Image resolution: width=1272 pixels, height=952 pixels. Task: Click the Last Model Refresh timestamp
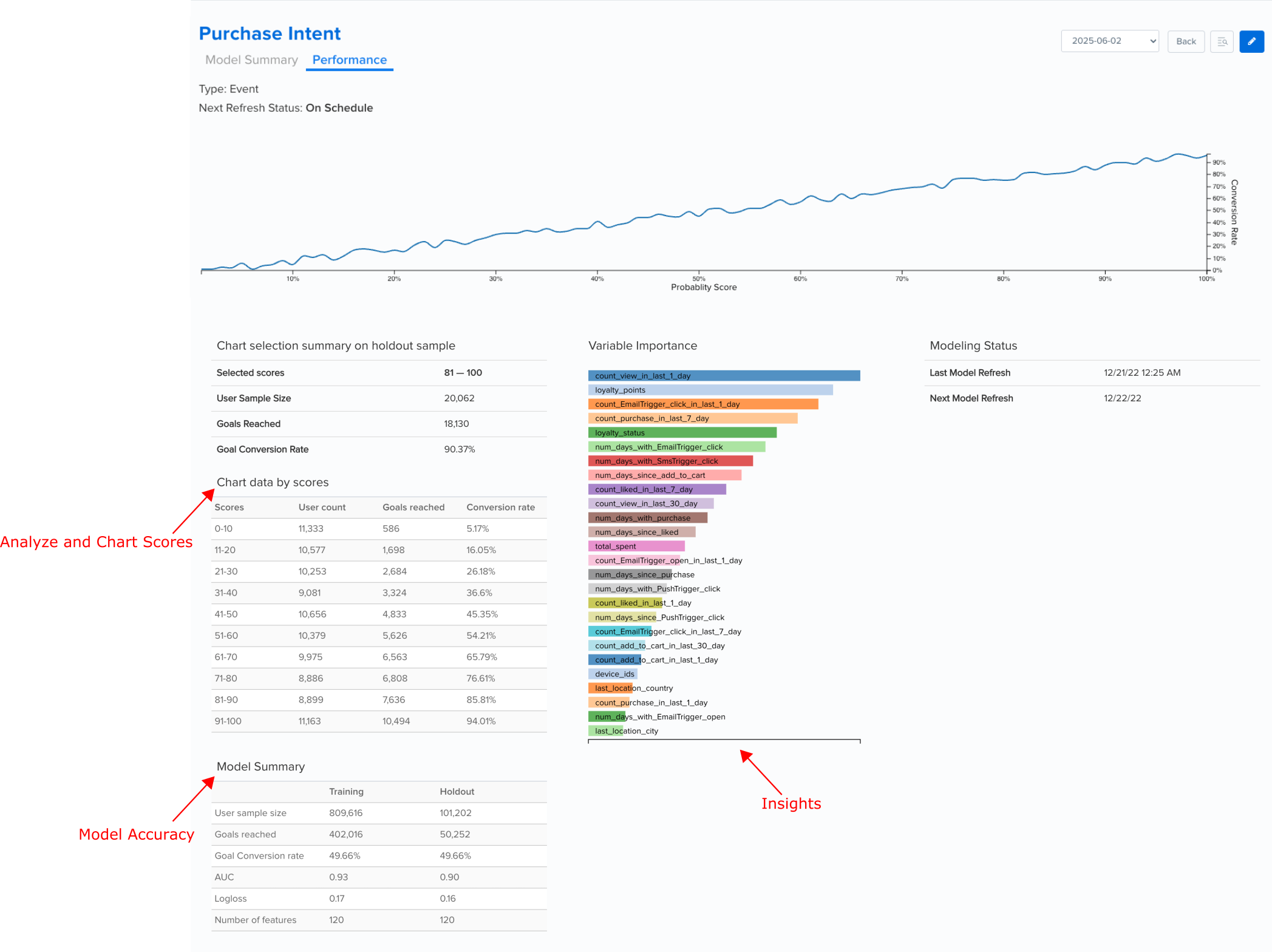tap(1142, 373)
